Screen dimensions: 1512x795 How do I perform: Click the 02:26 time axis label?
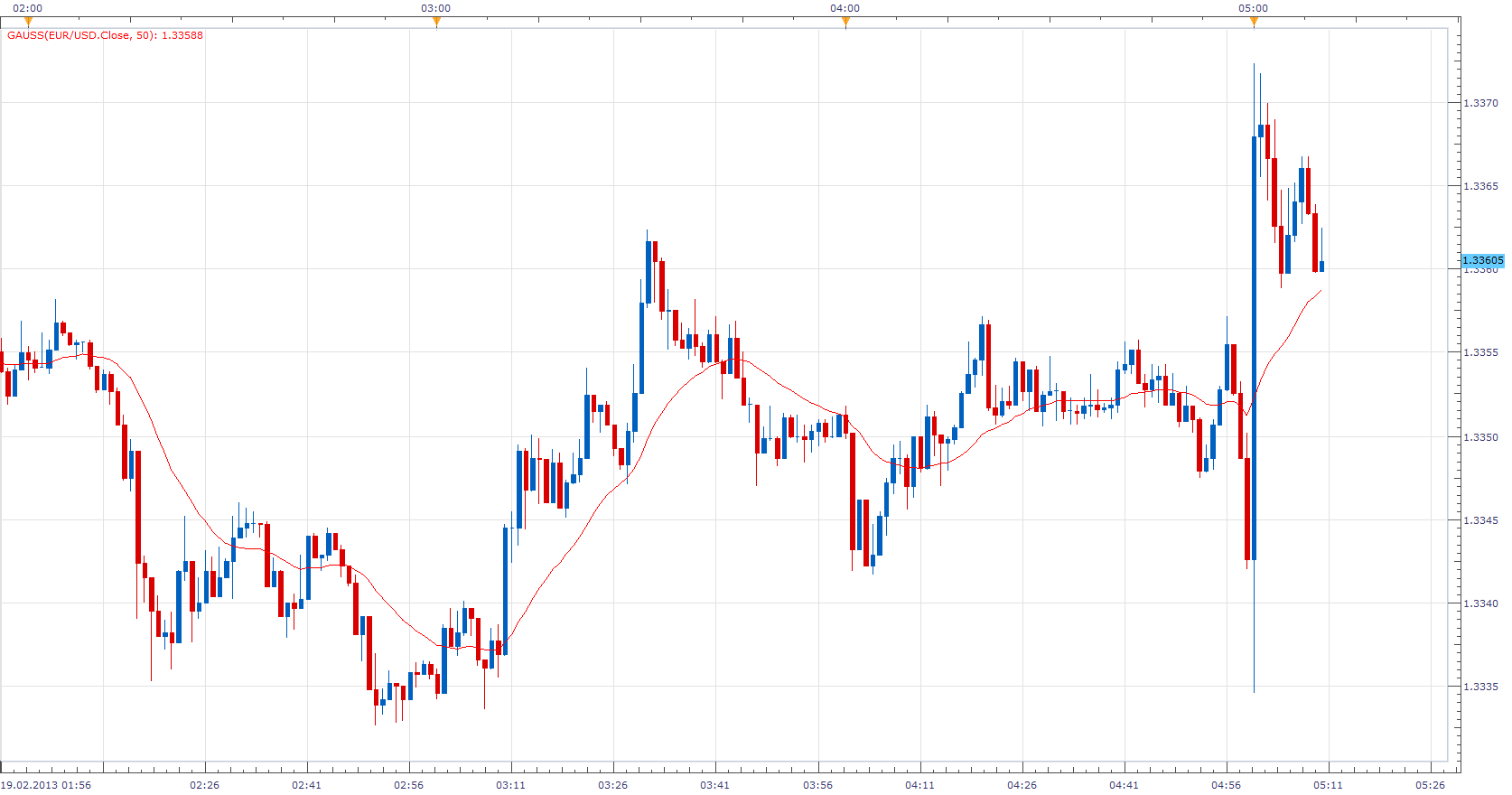coord(205,785)
